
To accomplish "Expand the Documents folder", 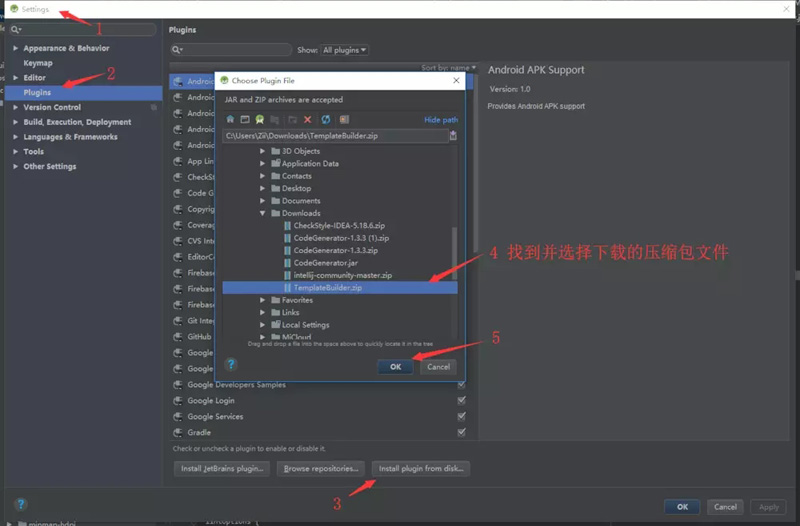I will point(262,201).
